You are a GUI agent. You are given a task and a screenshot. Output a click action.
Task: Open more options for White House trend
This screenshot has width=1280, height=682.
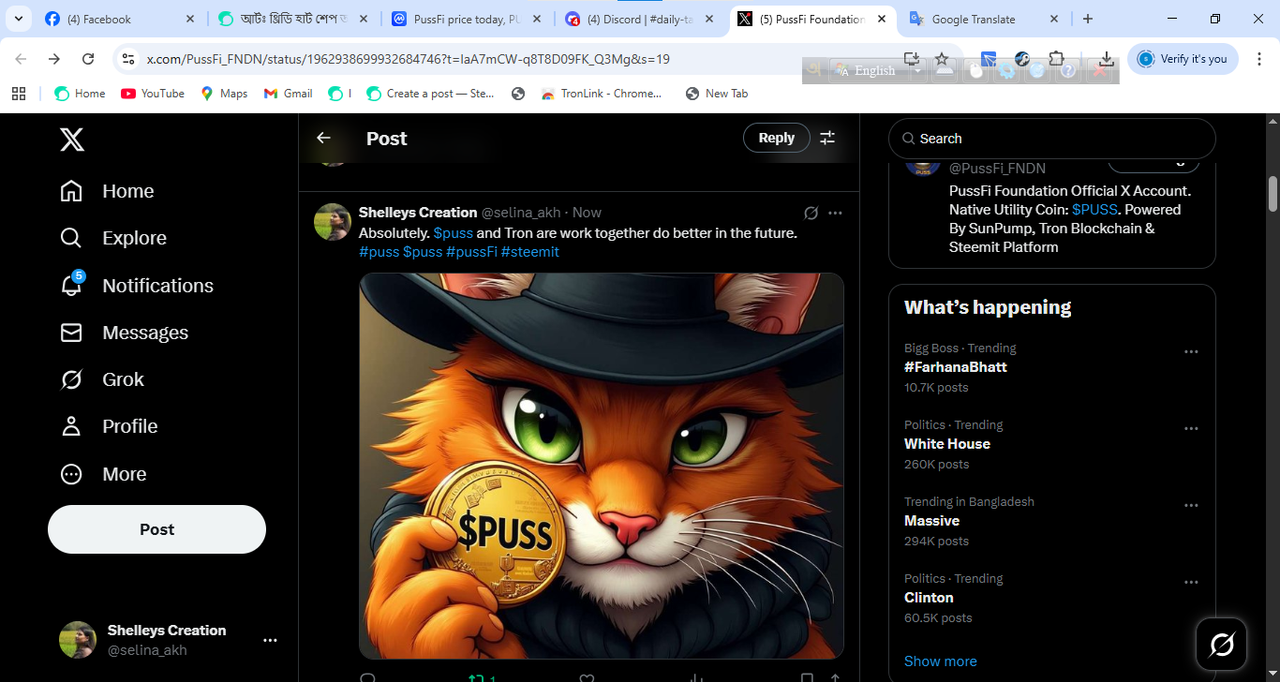pos(1191,429)
